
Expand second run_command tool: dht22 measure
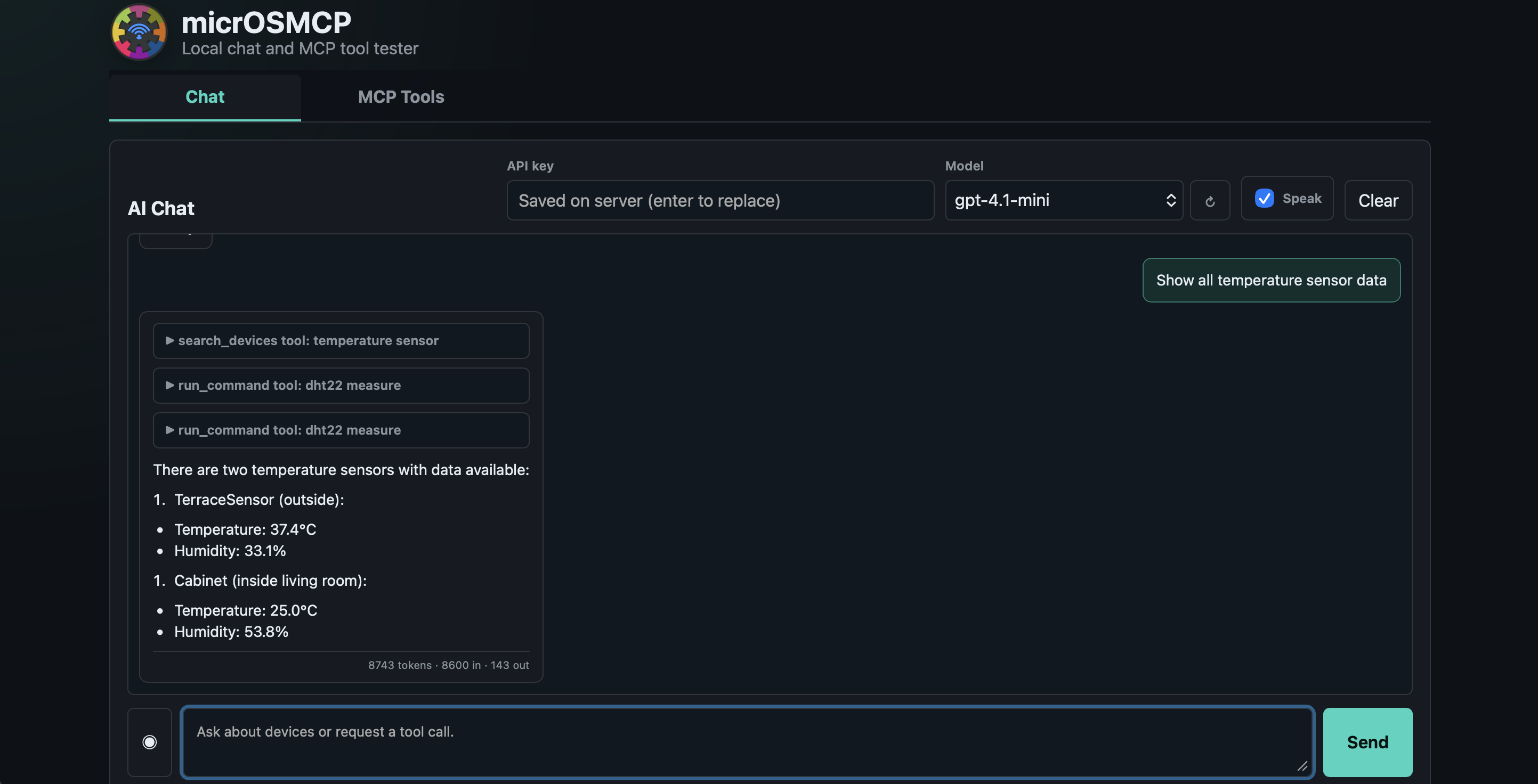(341, 430)
